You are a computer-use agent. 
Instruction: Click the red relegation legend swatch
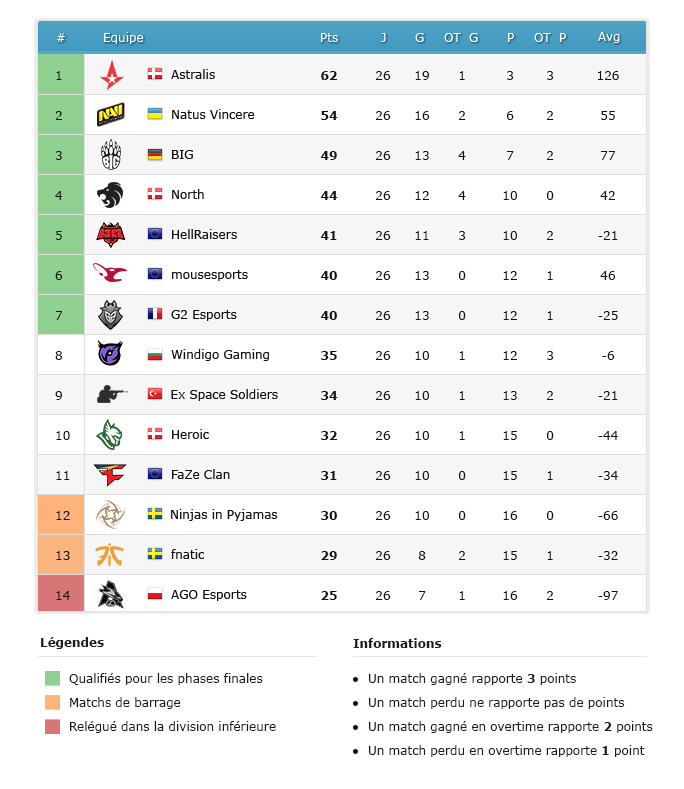52,727
